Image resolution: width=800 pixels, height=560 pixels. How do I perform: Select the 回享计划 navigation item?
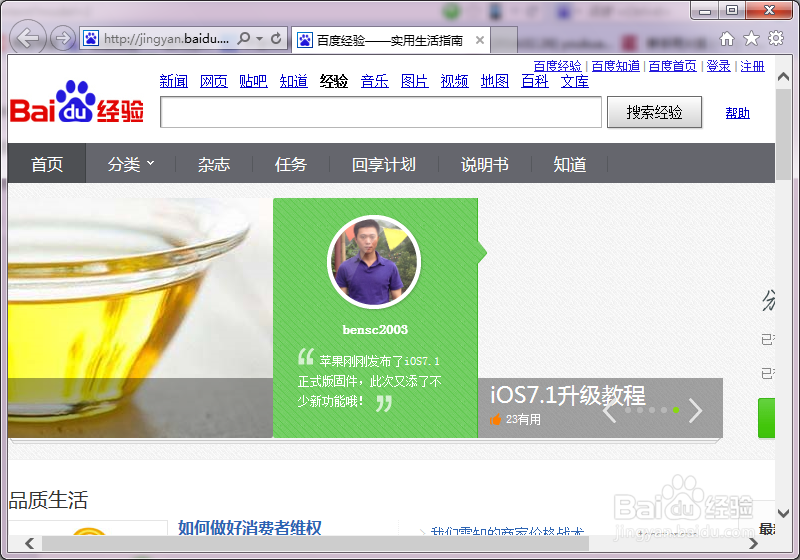click(384, 164)
